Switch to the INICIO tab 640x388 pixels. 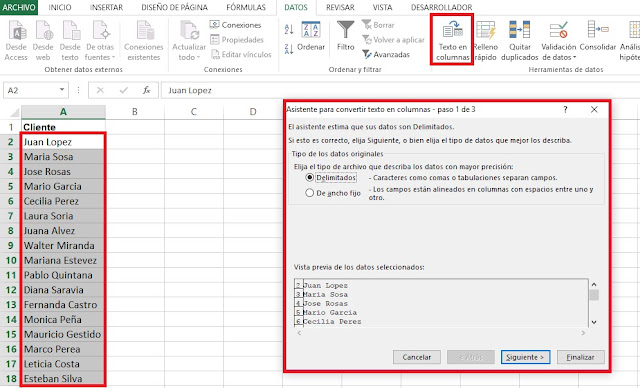point(60,7)
